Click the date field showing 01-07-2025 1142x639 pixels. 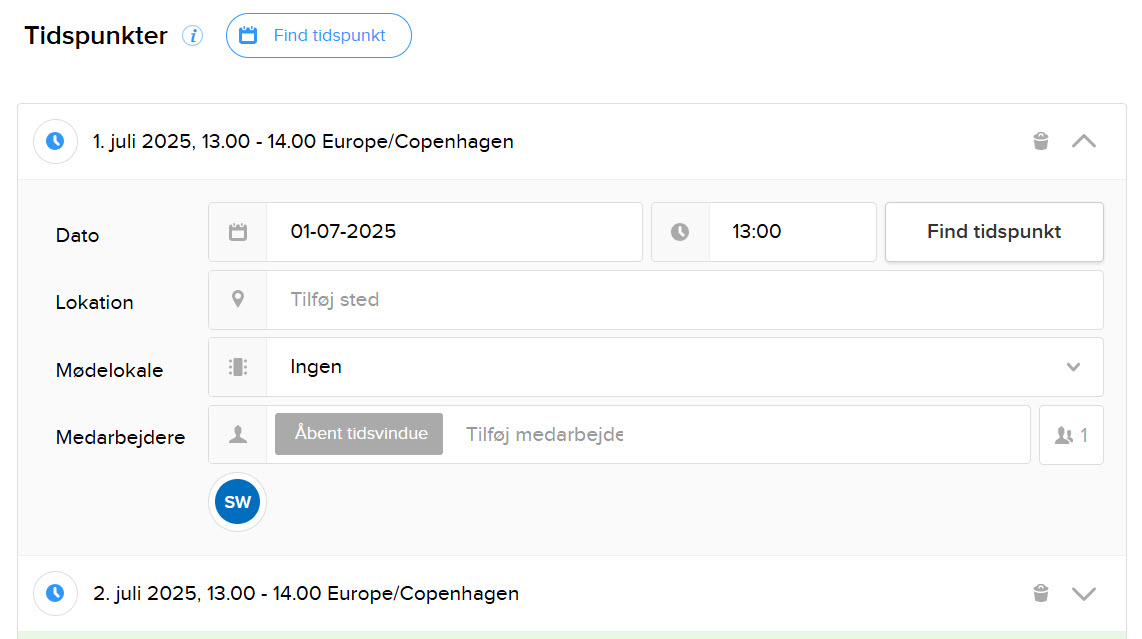click(453, 232)
